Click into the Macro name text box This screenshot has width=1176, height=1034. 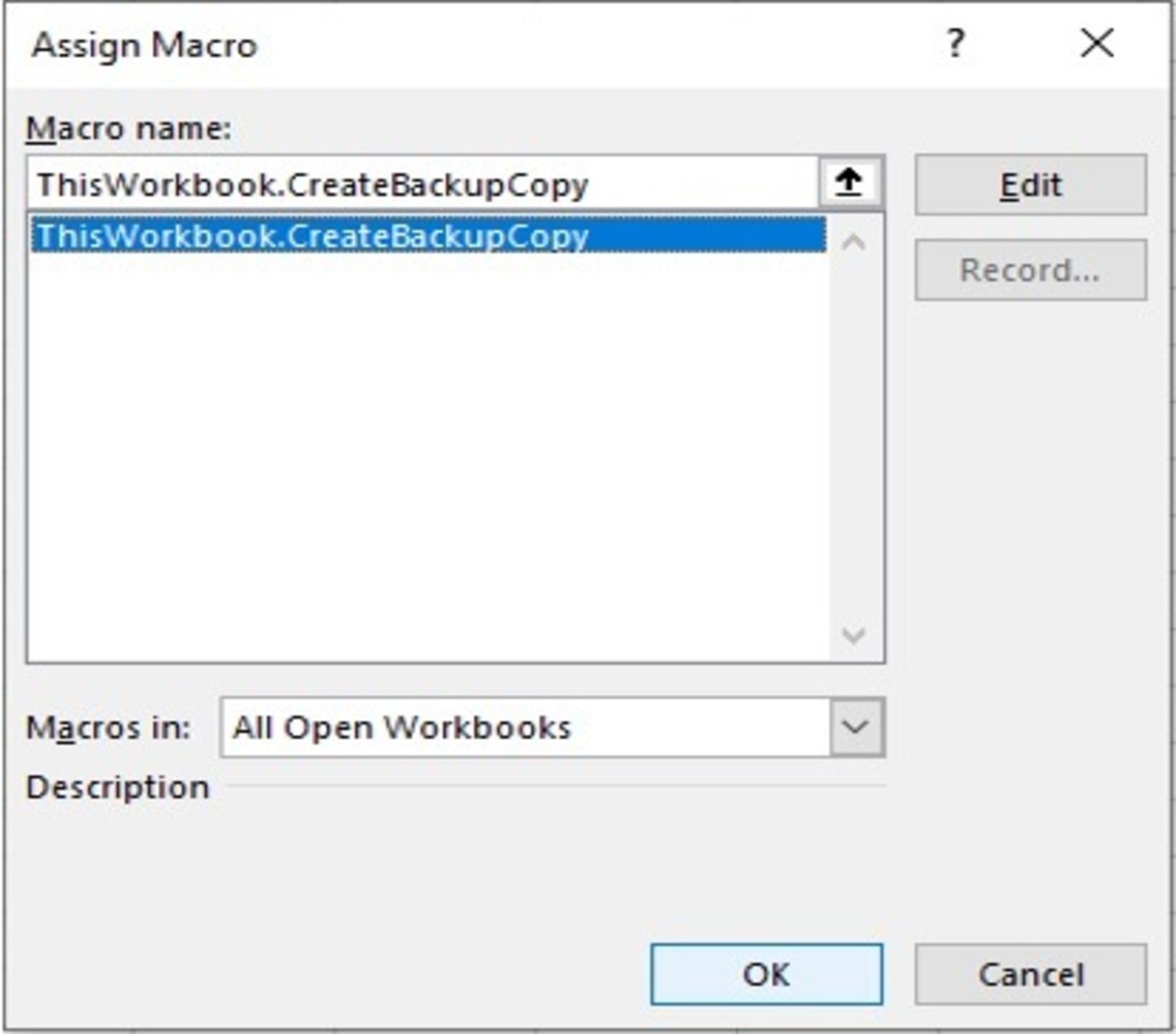point(421,183)
